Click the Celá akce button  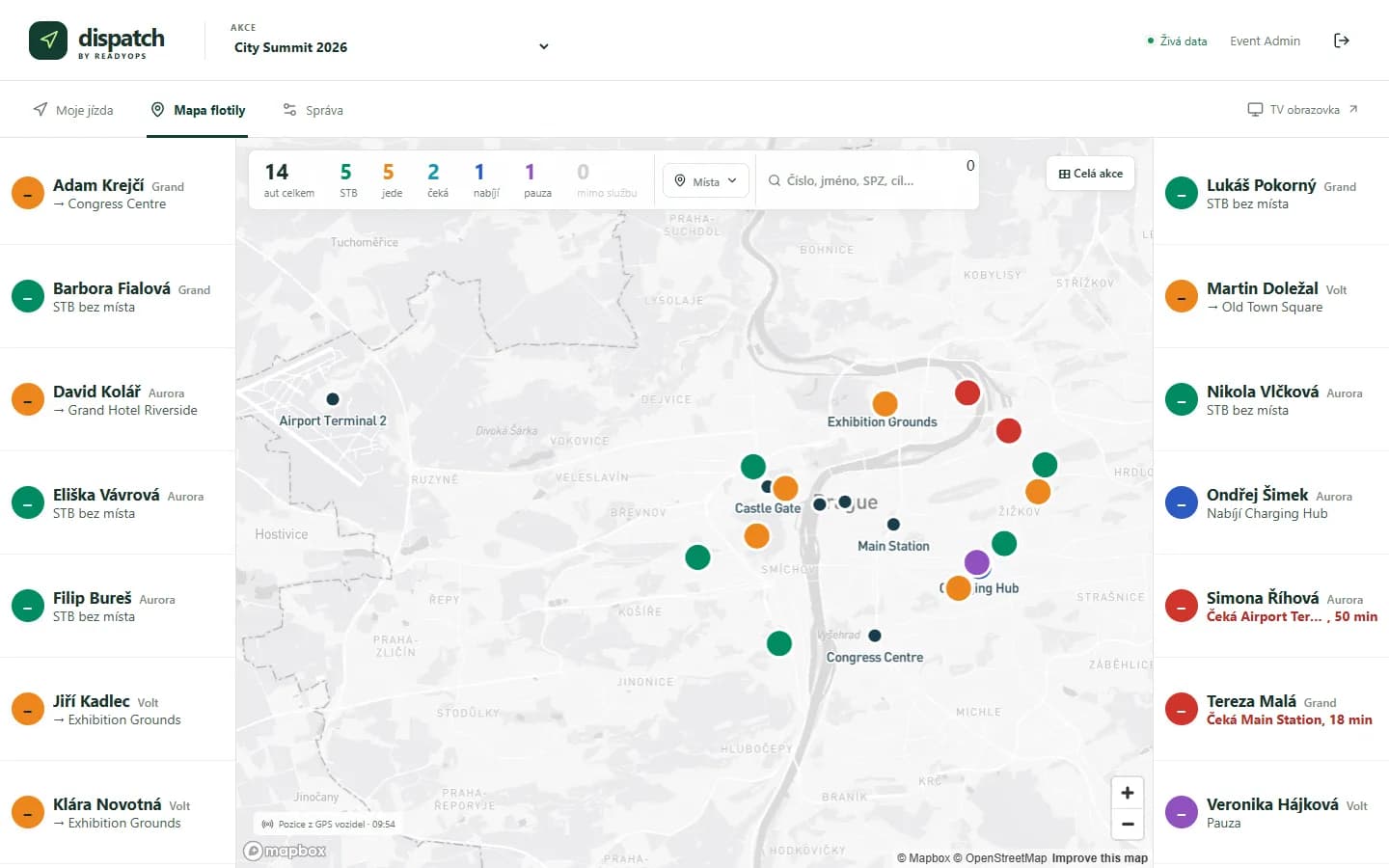(1091, 174)
